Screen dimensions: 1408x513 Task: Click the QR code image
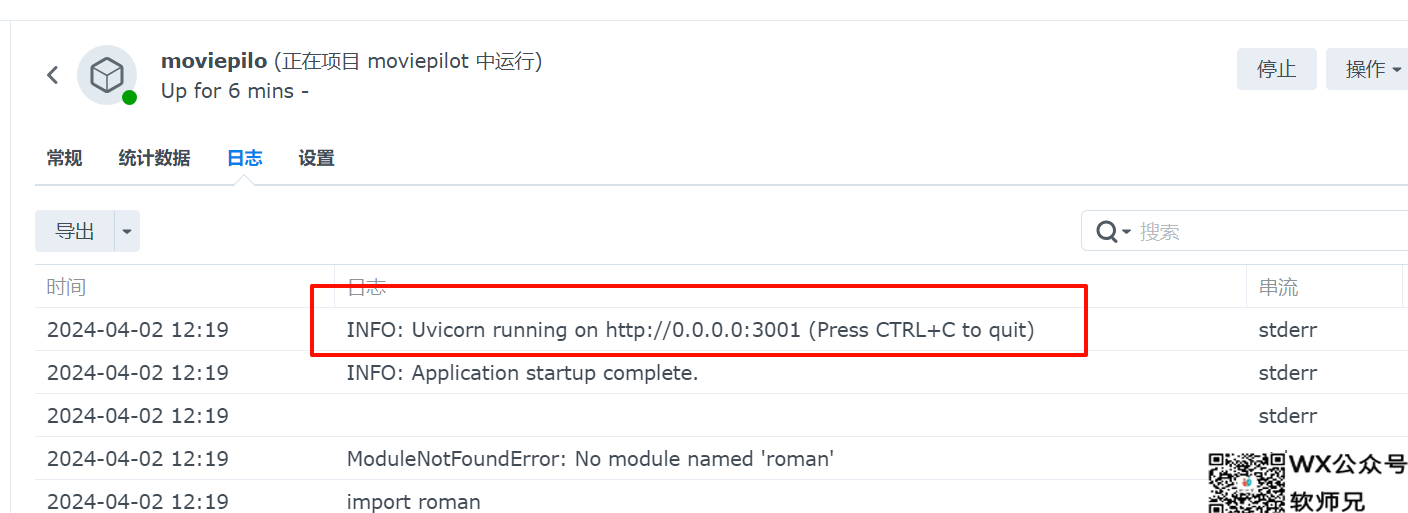pos(1246,482)
